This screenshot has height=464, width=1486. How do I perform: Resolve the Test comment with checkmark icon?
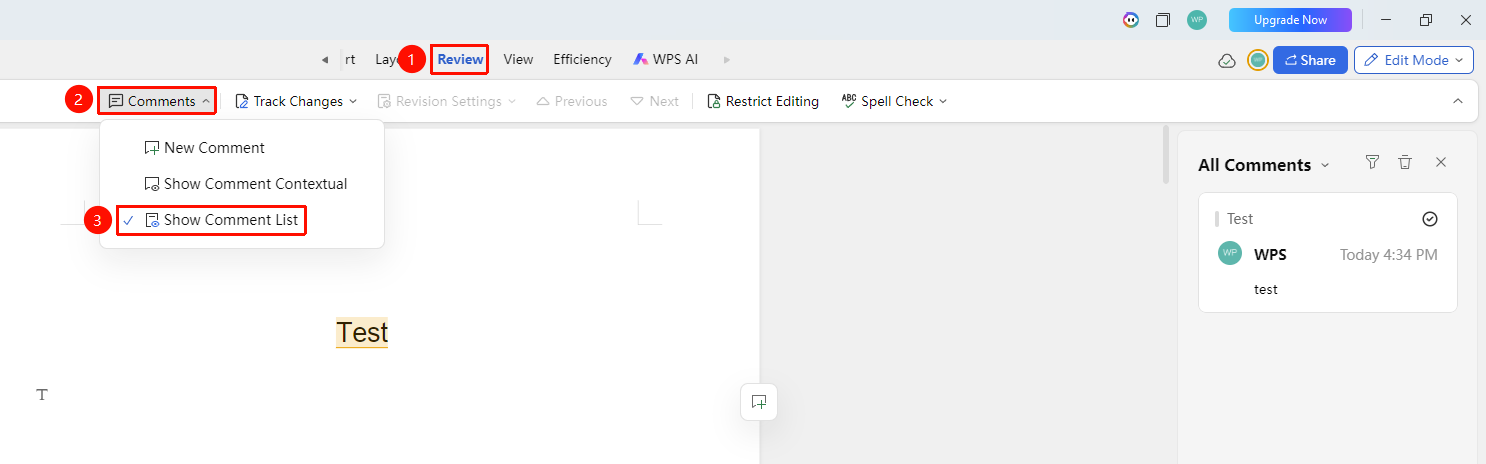[1429, 219]
